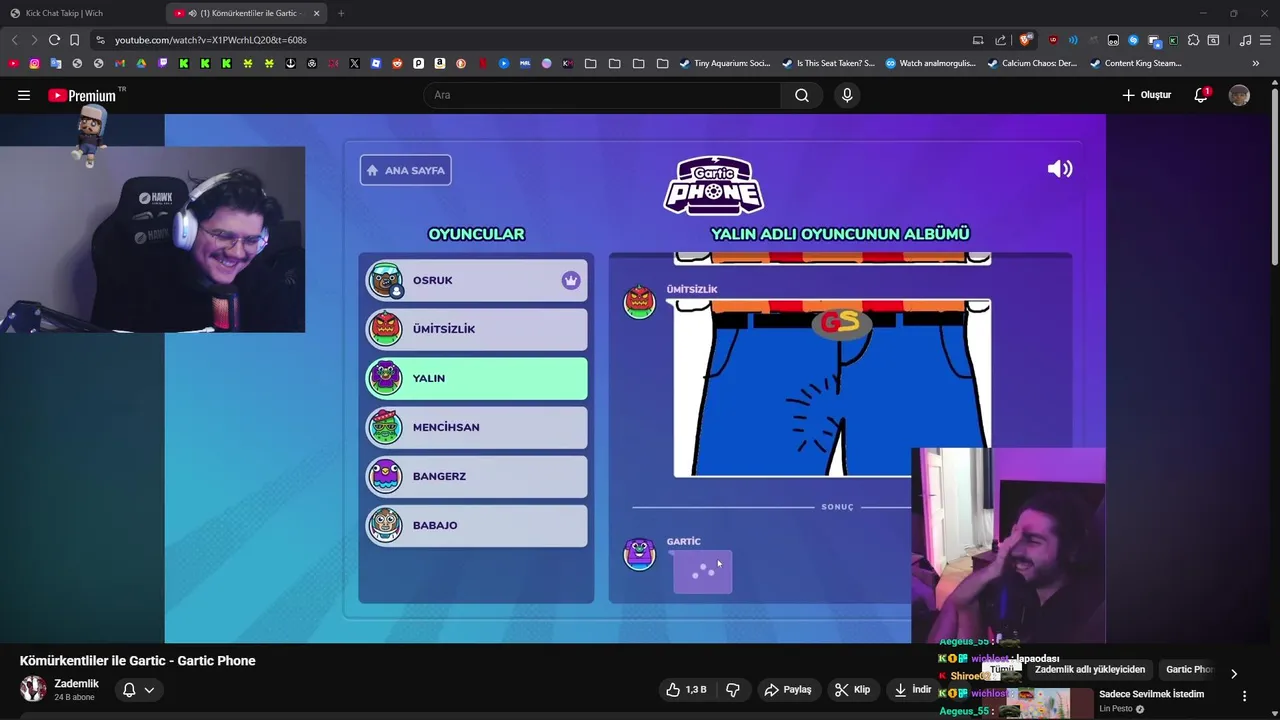The image size is (1280, 720).
Task: Select player ÜMİTSİZLİK in the list
Action: tap(476, 329)
